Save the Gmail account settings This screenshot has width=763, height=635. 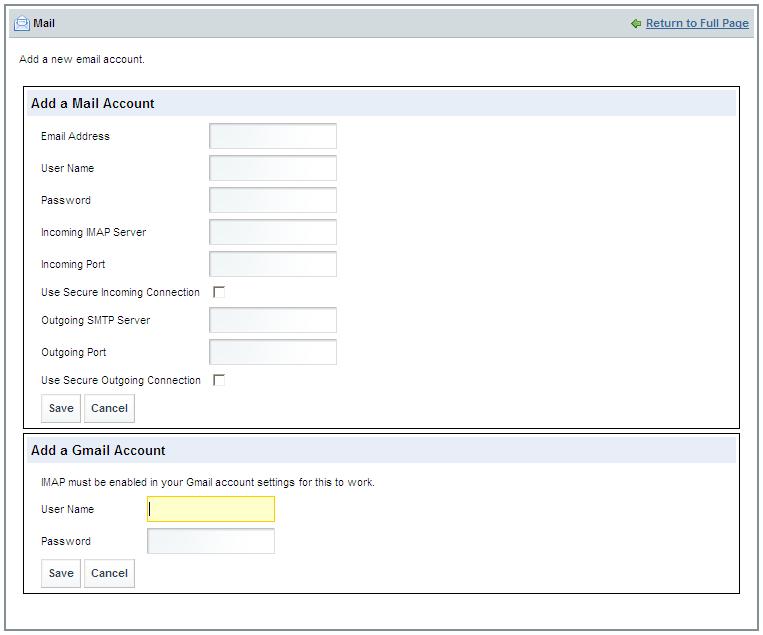pyautogui.click(x=61, y=573)
